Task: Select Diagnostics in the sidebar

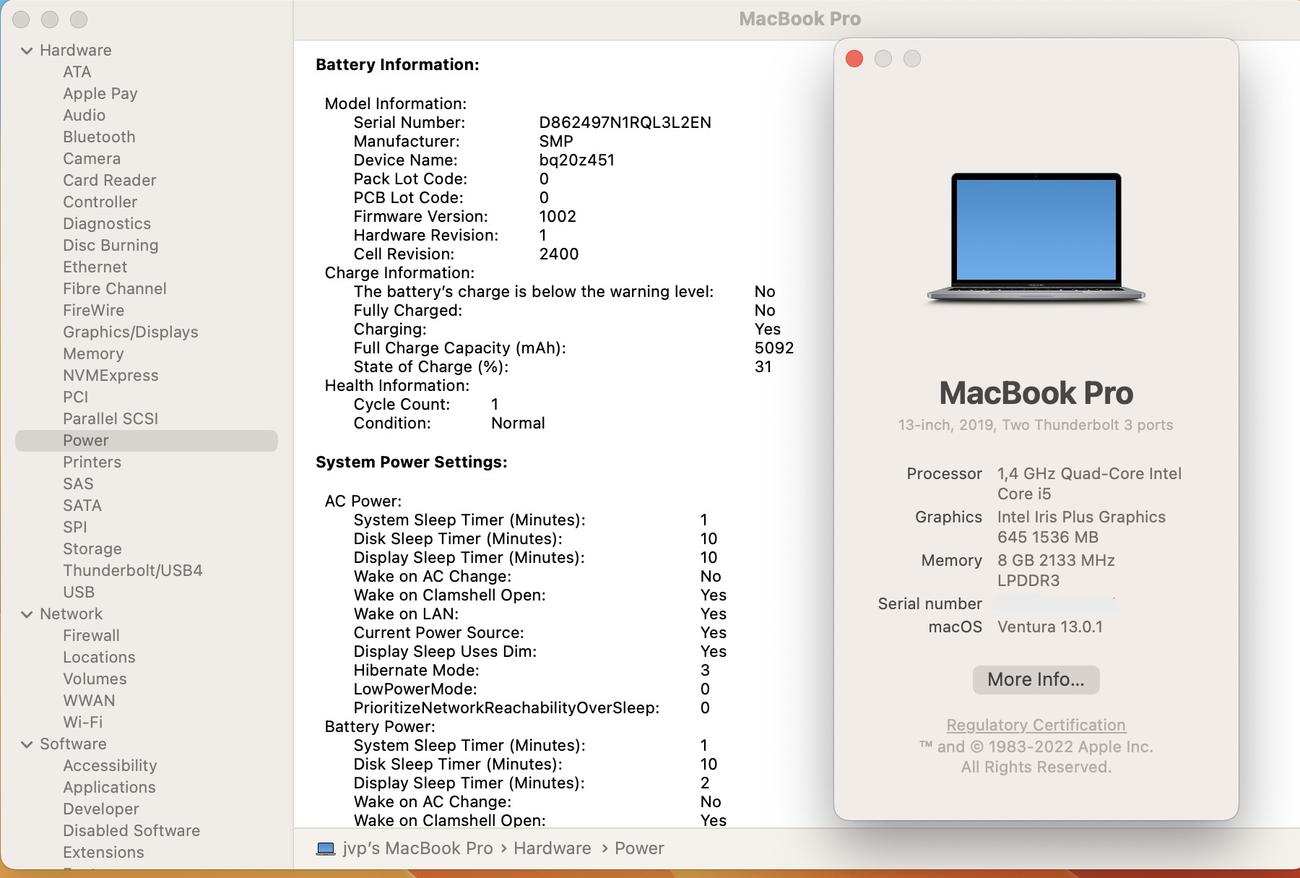Action: pyautogui.click(x=107, y=224)
